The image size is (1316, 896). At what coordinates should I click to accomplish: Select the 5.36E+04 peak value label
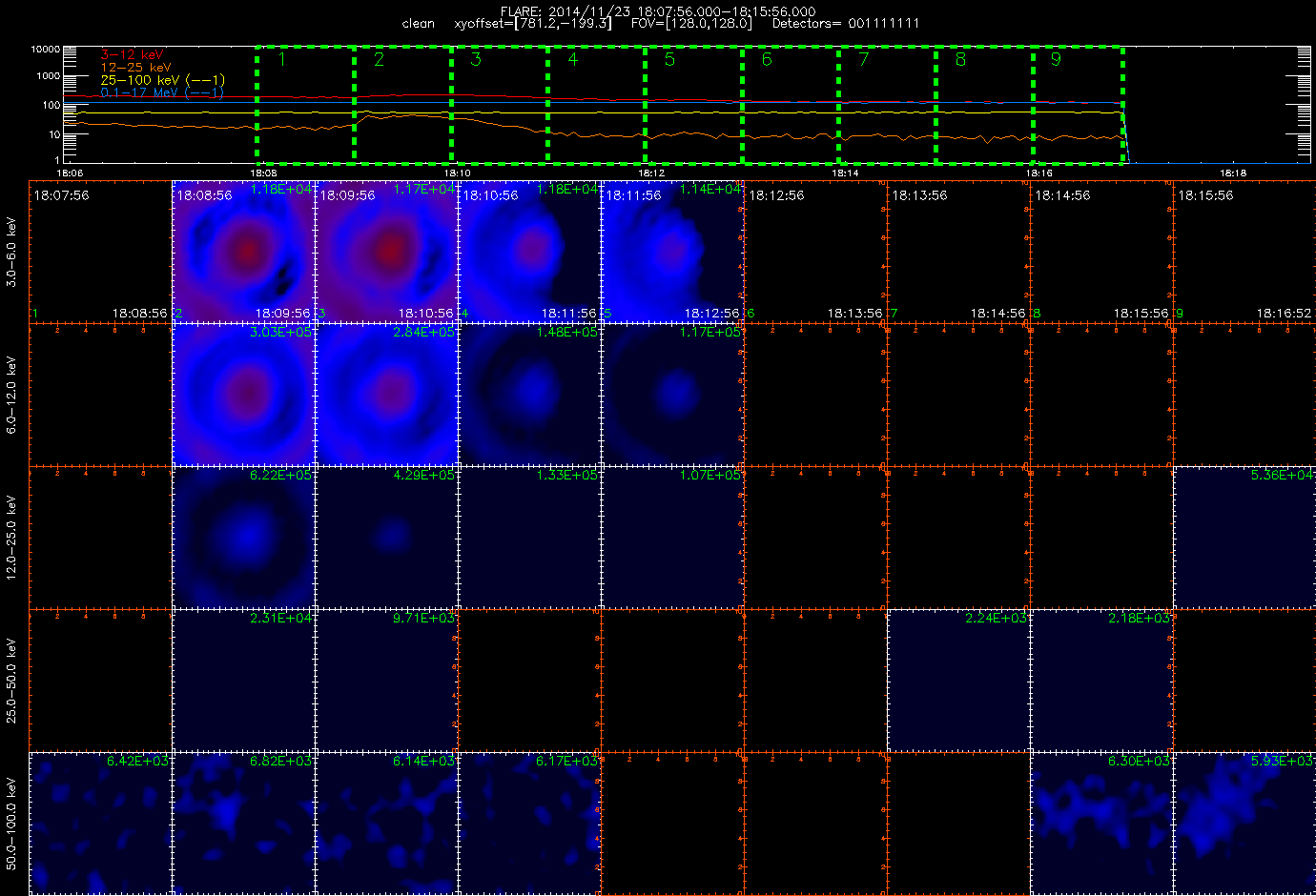point(1283,475)
